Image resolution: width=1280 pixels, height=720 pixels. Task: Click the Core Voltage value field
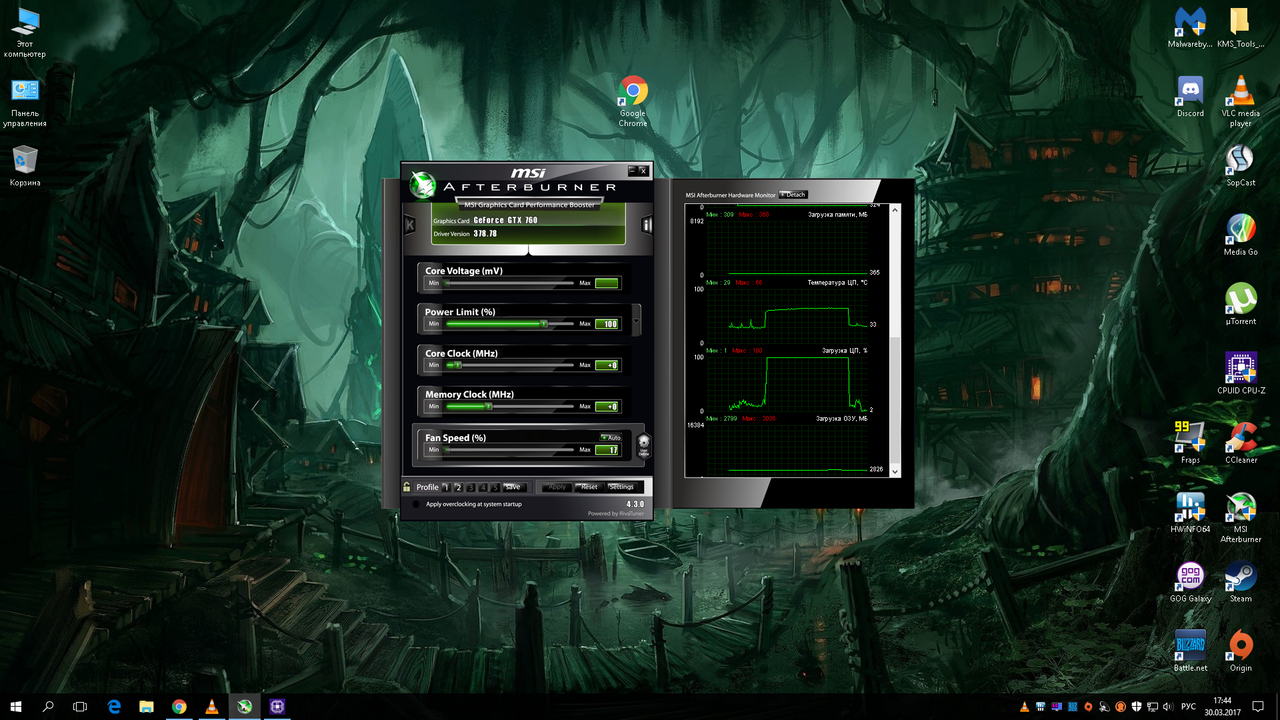tap(607, 283)
